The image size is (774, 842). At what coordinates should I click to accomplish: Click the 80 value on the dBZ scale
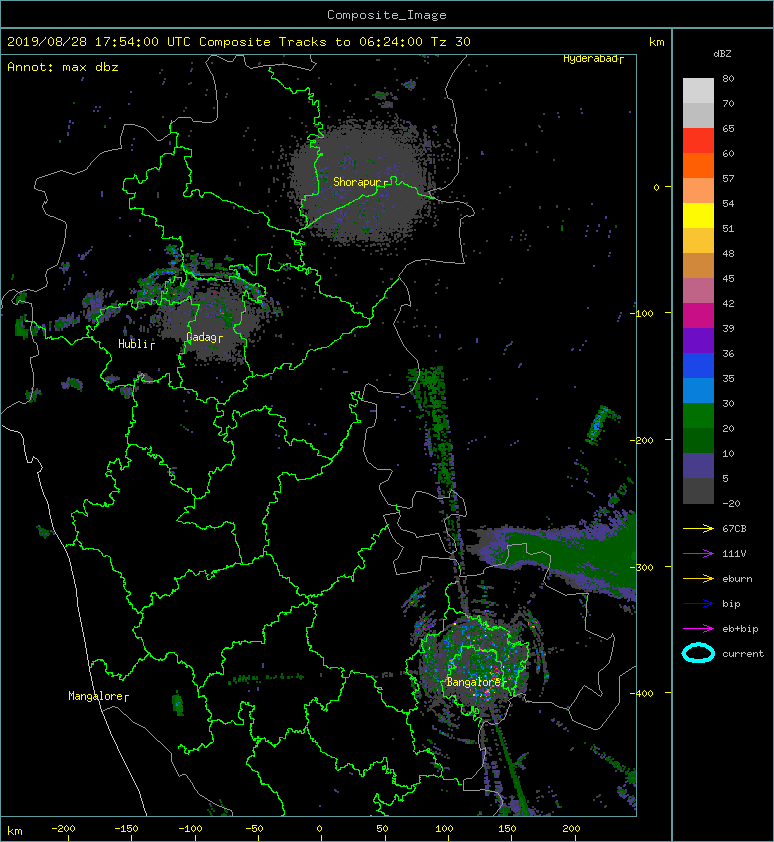(x=728, y=78)
